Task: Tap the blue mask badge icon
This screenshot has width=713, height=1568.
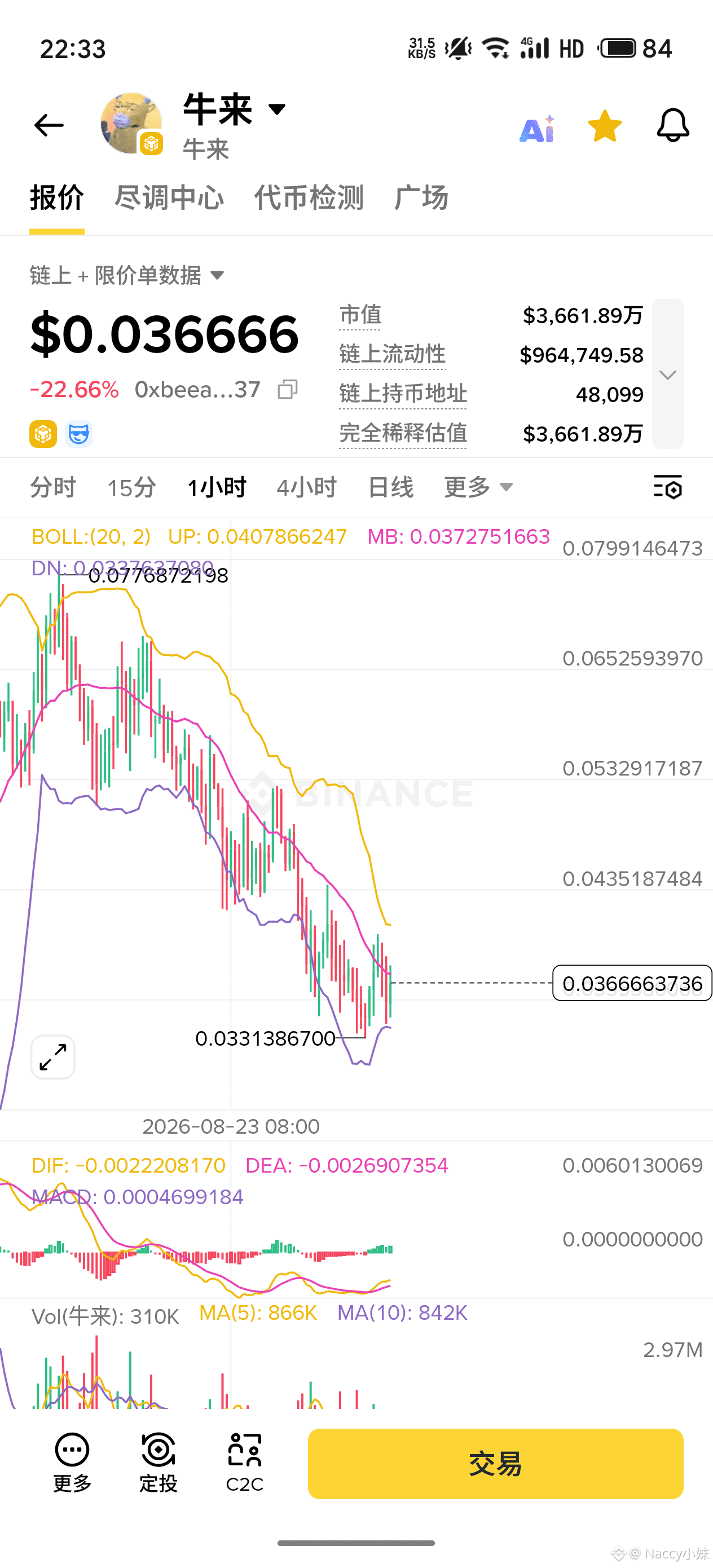Action: coord(78,434)
